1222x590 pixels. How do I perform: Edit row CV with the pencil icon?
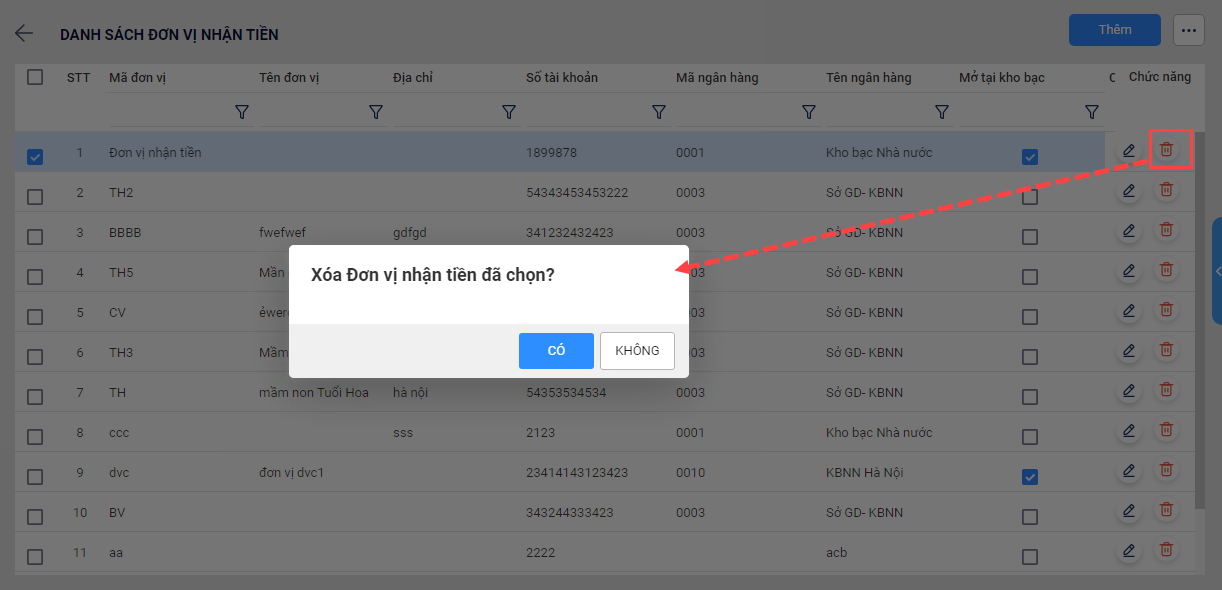tap(1129, 310)
